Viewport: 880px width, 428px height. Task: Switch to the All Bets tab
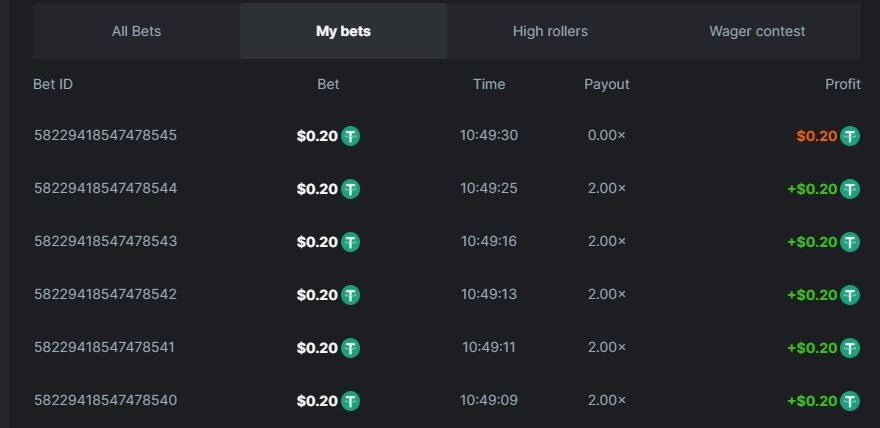[136, 31]
